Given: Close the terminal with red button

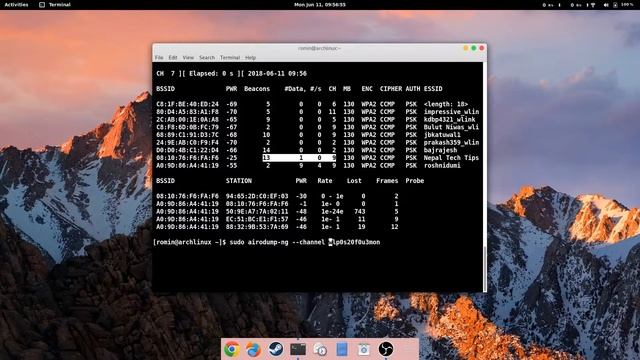Looking at the screenshot, I should (482, 48).
